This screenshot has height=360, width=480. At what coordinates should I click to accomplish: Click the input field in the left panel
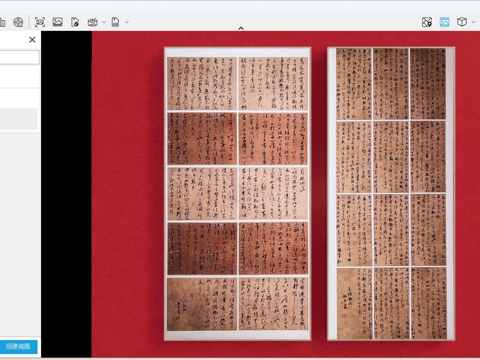point(19,57)
